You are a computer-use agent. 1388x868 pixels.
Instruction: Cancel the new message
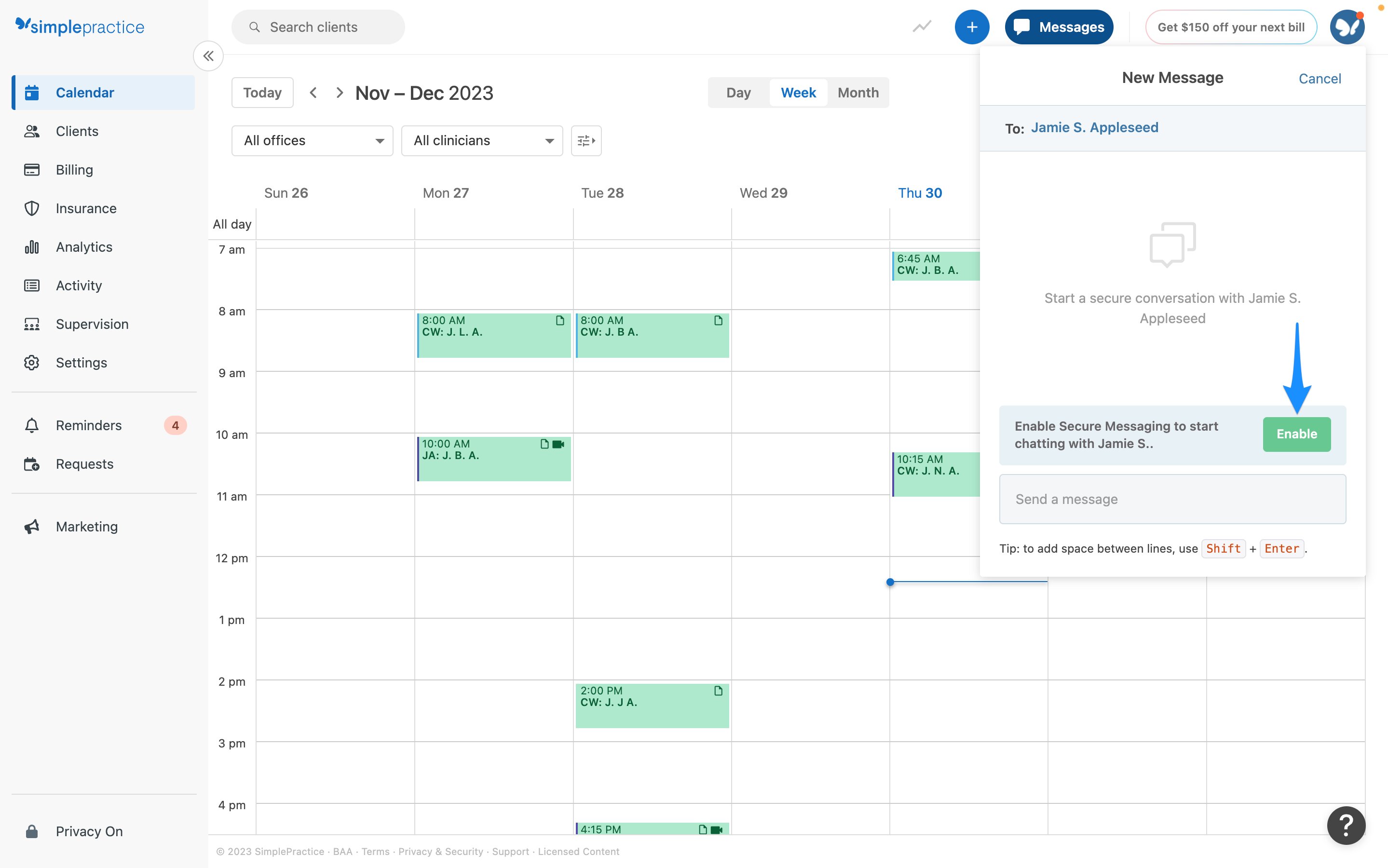tap(1319, 79)
